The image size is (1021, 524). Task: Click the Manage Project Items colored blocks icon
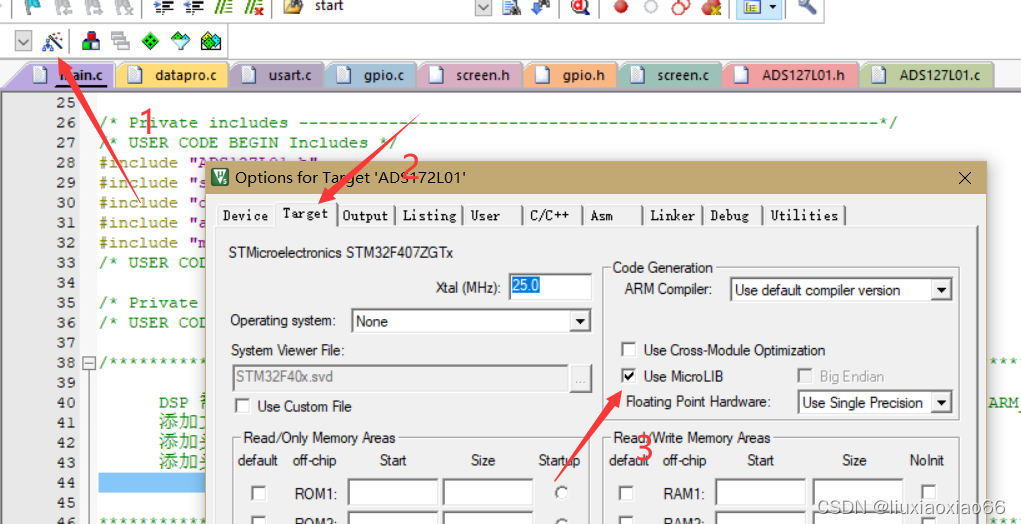(91, 42)
